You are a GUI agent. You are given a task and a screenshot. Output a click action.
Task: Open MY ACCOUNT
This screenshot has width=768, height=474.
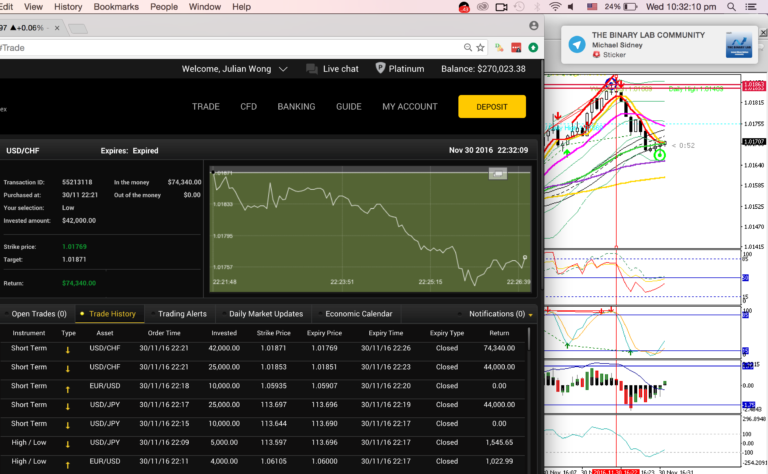click(x=410, y=107)
